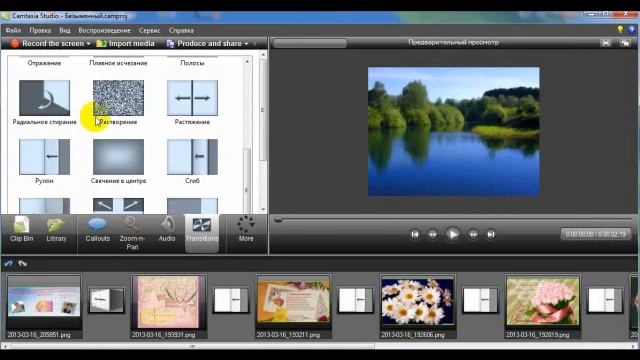Image resolution: width=640 pixels, height=360 pixels.
Task: Select the Сгиб transition thumbnail
Action: tap(192, 157)
